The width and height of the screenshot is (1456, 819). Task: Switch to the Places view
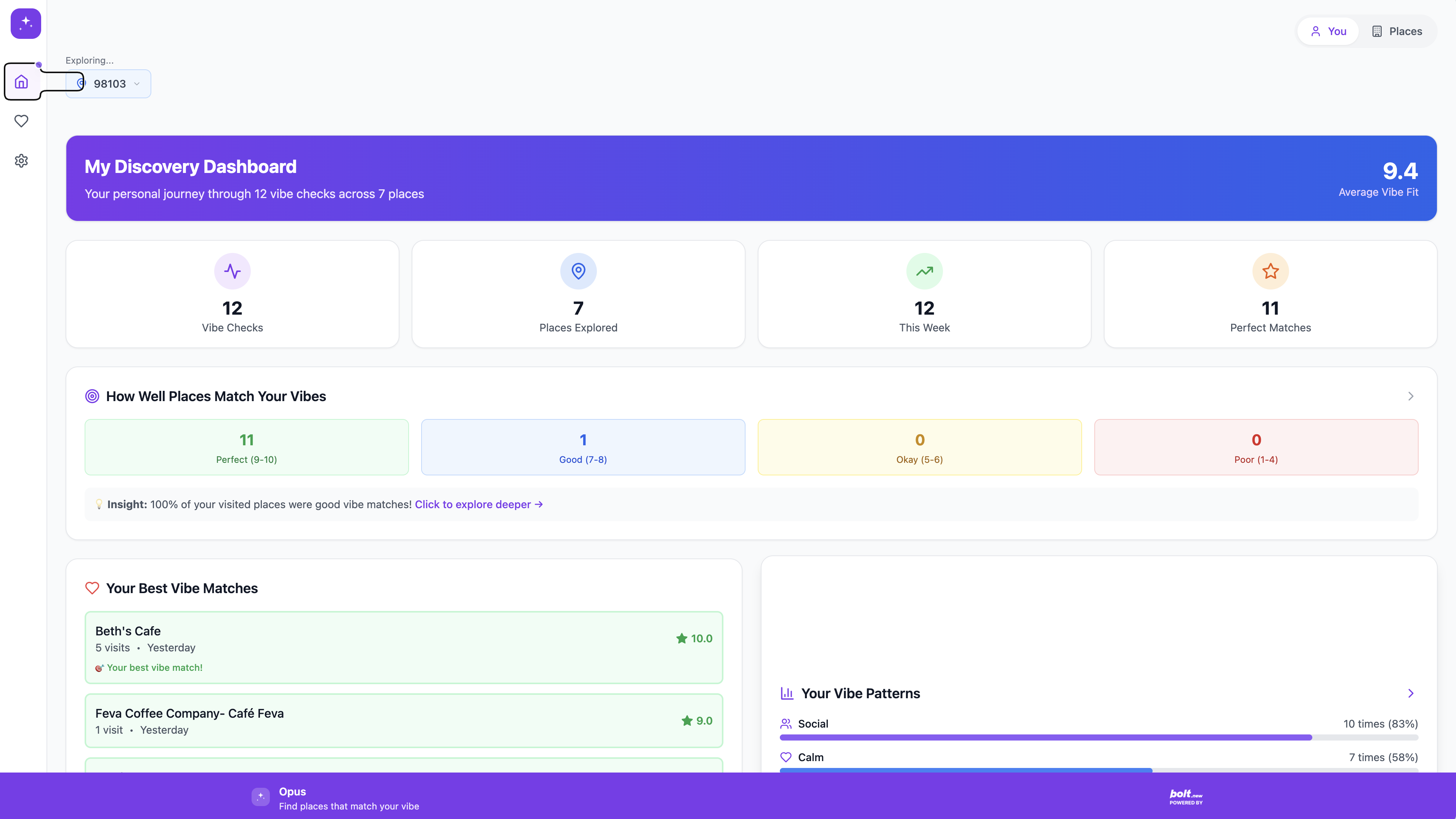point(1397,32)
